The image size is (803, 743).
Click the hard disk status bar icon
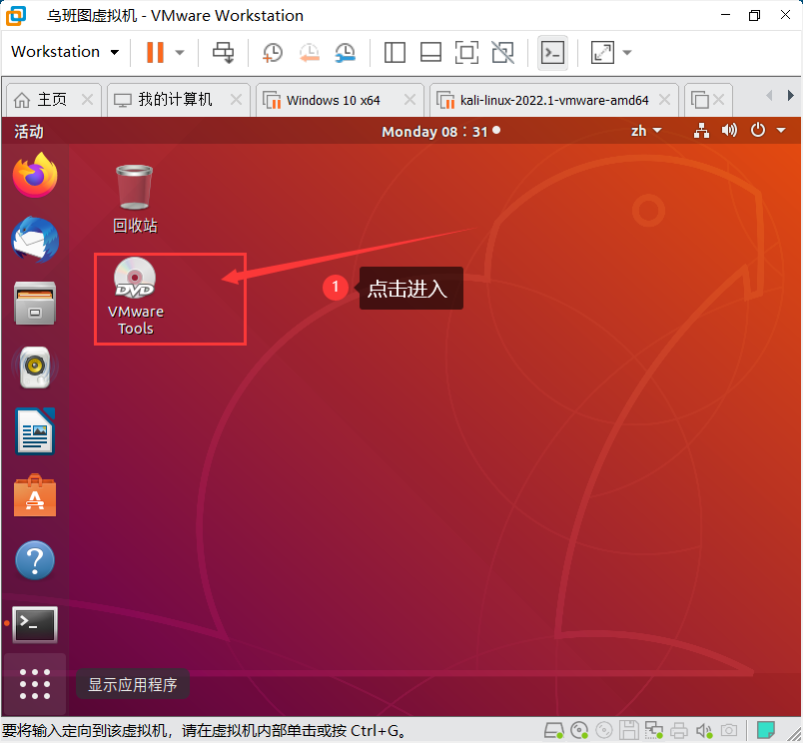(554, 730)
